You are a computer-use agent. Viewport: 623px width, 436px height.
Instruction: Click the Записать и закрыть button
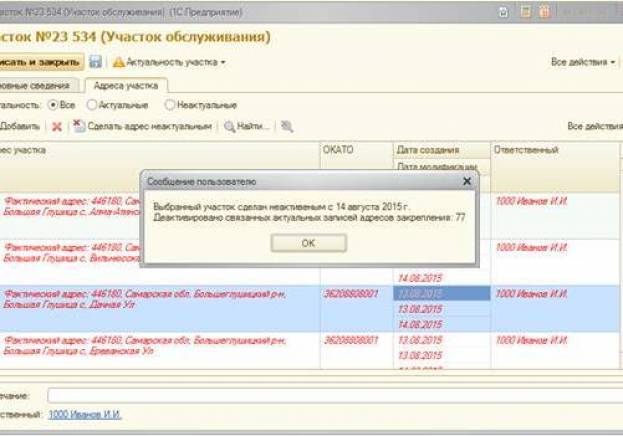tap(40, 62)
